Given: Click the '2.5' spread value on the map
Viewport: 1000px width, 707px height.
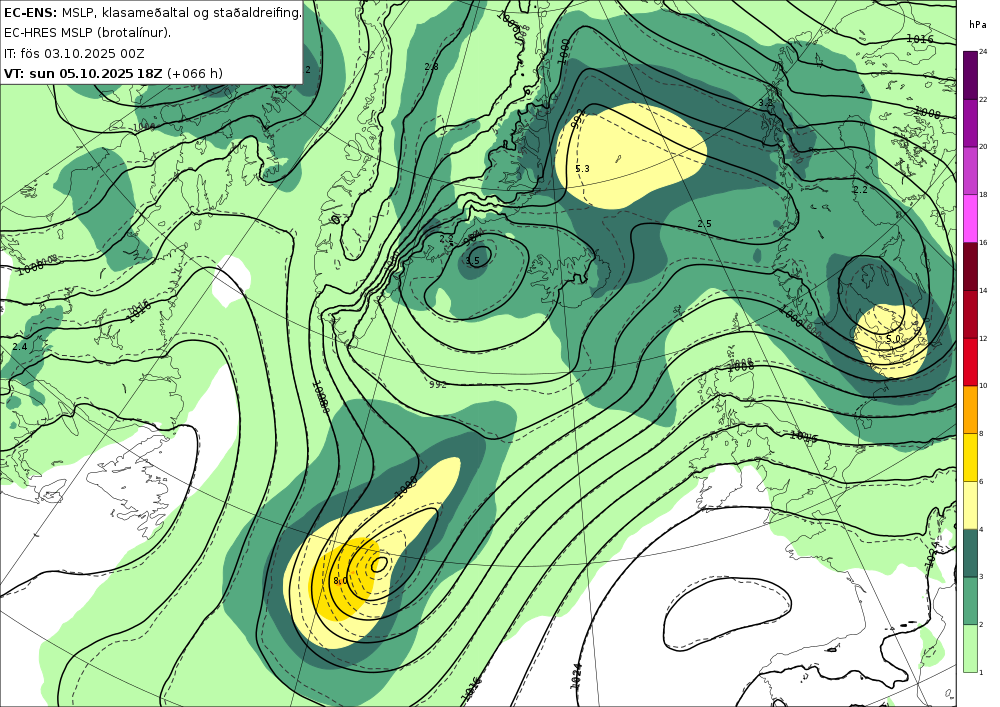Looking at the screenshot, I should 704,224.
